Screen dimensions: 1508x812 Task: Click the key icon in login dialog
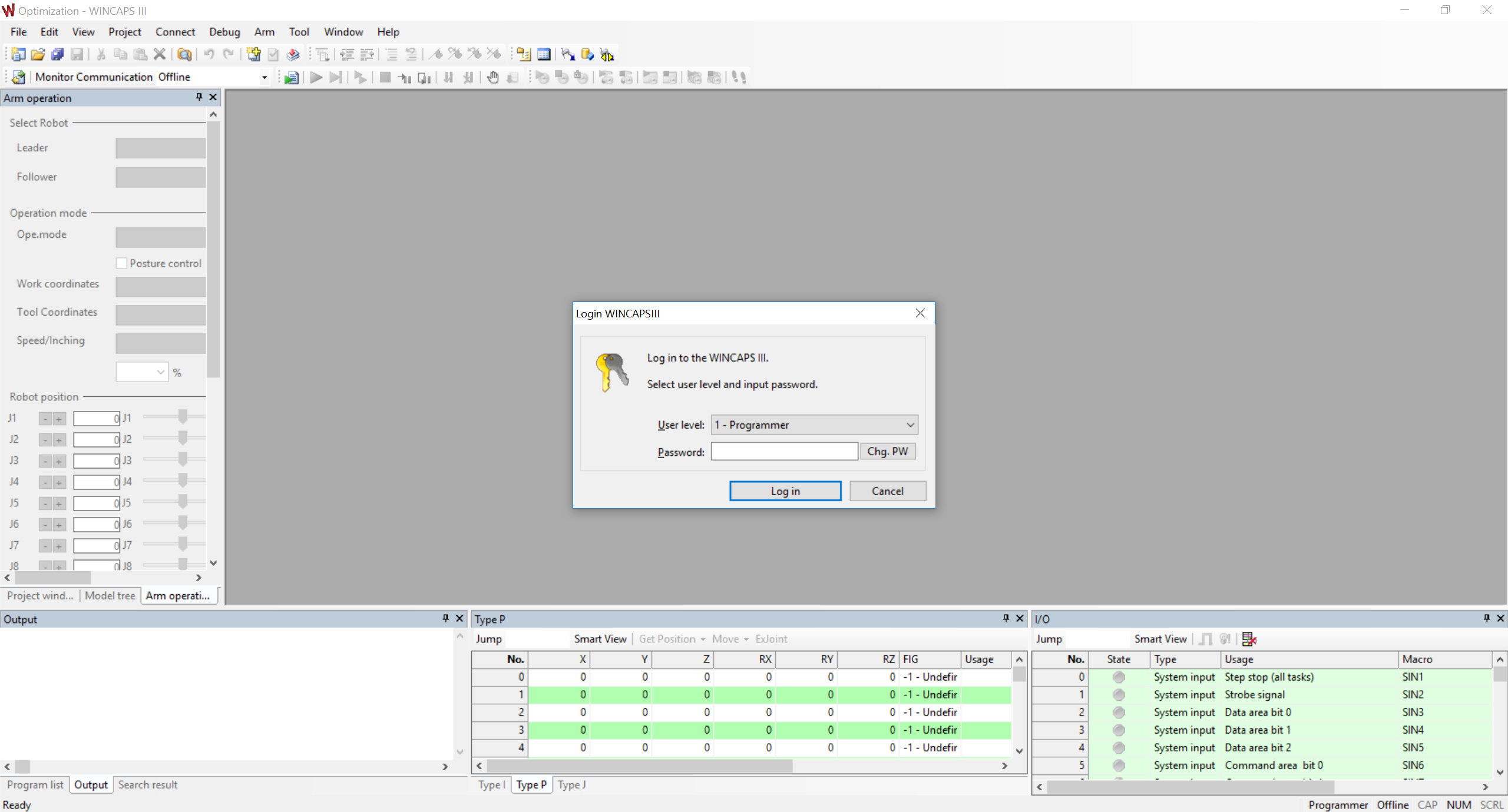[611, 372]
